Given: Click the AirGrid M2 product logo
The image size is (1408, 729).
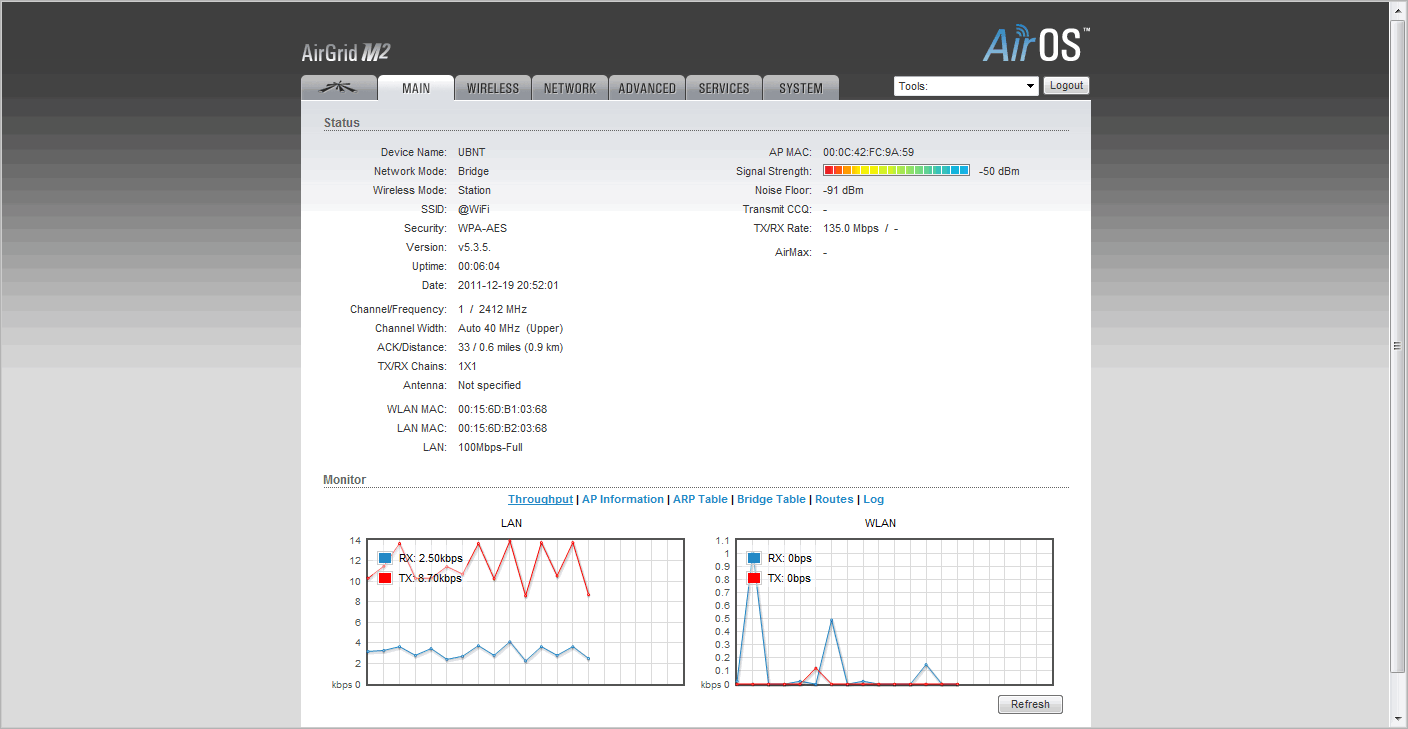Looking at the screenshot, I should point(345,54).
